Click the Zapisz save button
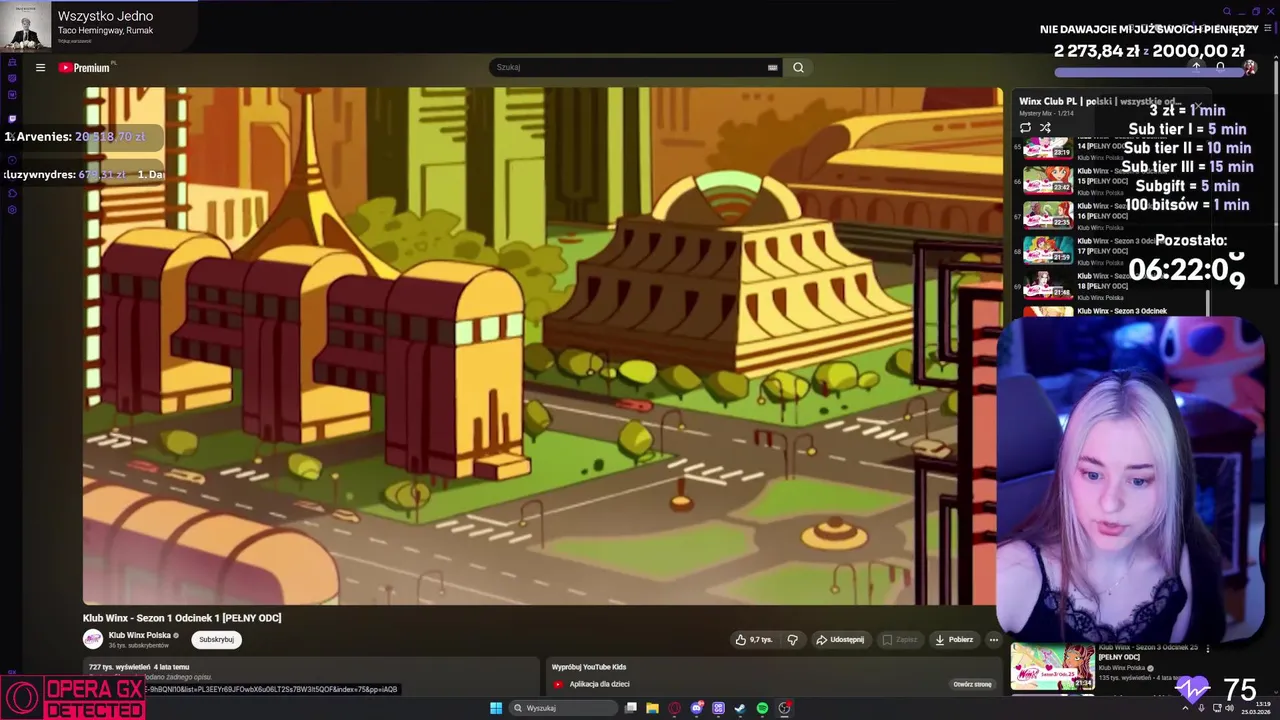Viewport: 1280px width, 720px height. click(899, 639)
